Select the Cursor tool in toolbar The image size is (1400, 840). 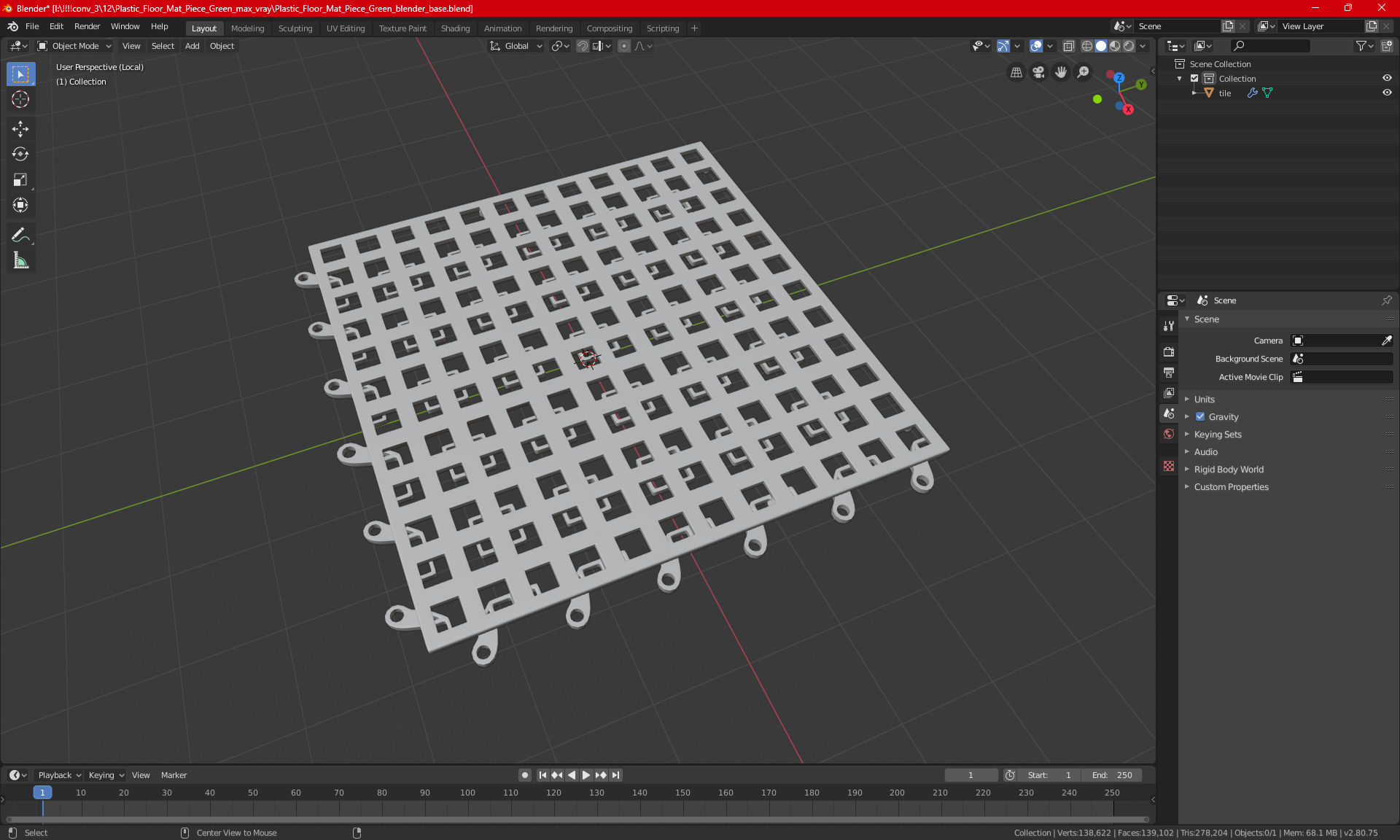[20, 100]
